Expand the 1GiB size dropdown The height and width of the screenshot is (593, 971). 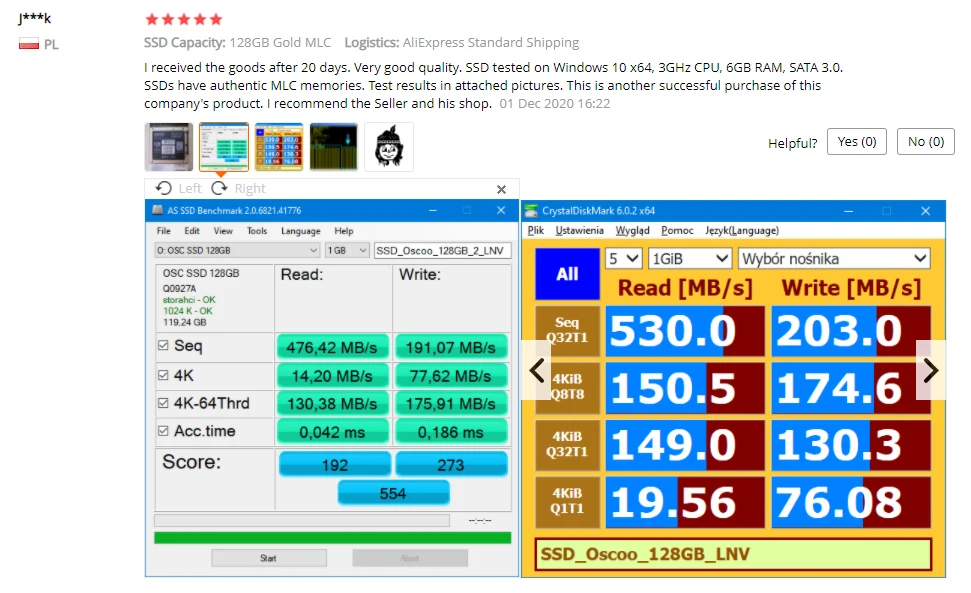690,258
